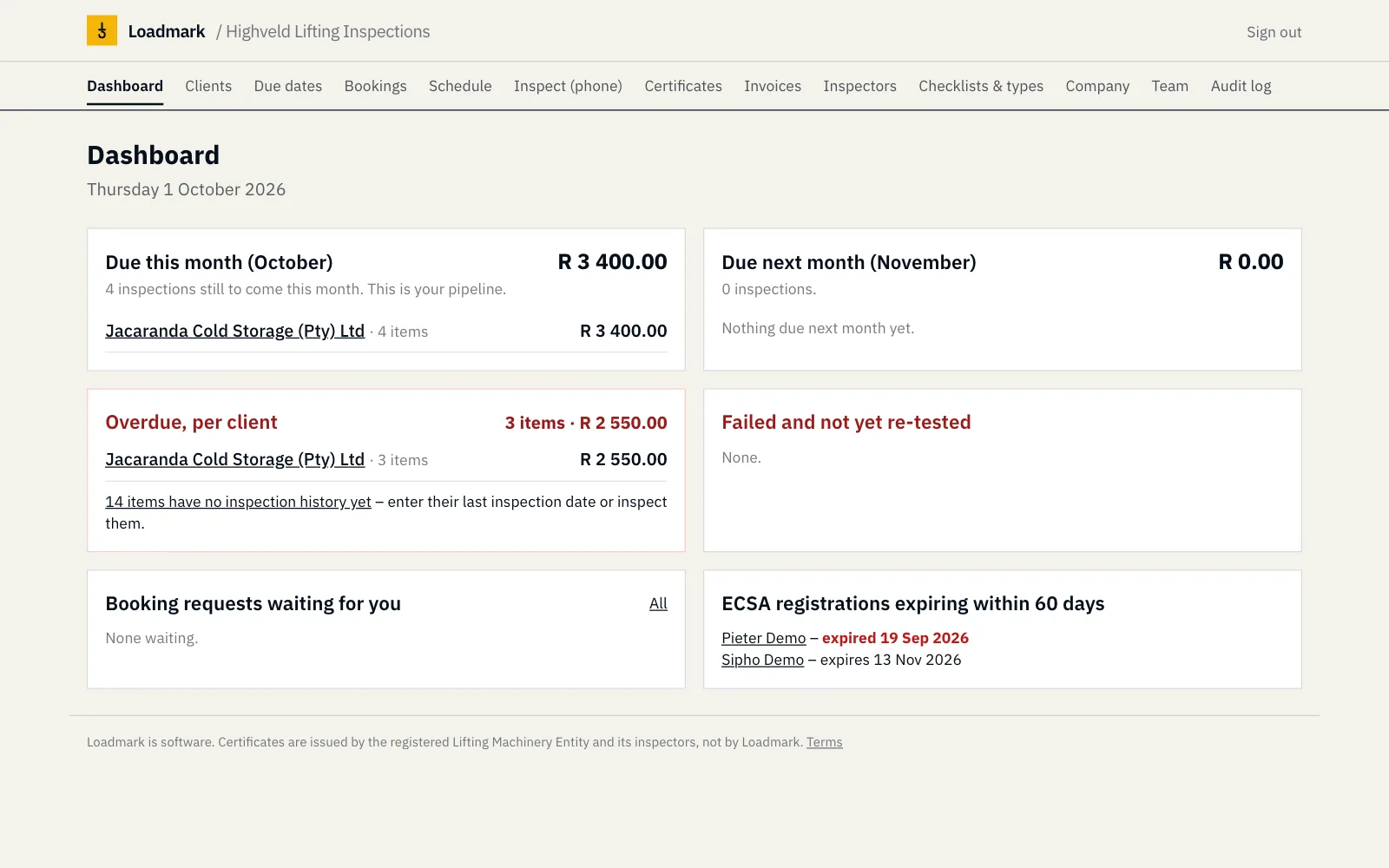The width and height of the screenshot is (1389, 868).
Task: Open the Dashboard tab
Action: 125,86
